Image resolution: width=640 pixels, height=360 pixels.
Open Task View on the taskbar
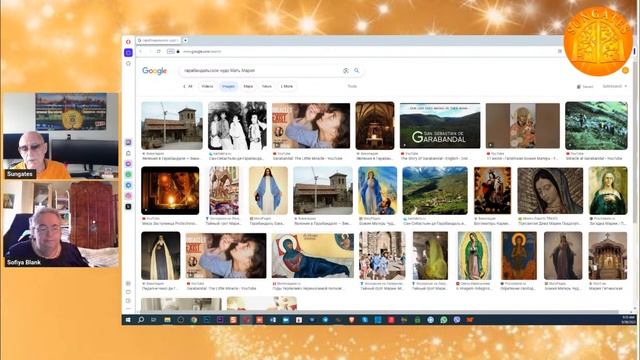[154, 320]
